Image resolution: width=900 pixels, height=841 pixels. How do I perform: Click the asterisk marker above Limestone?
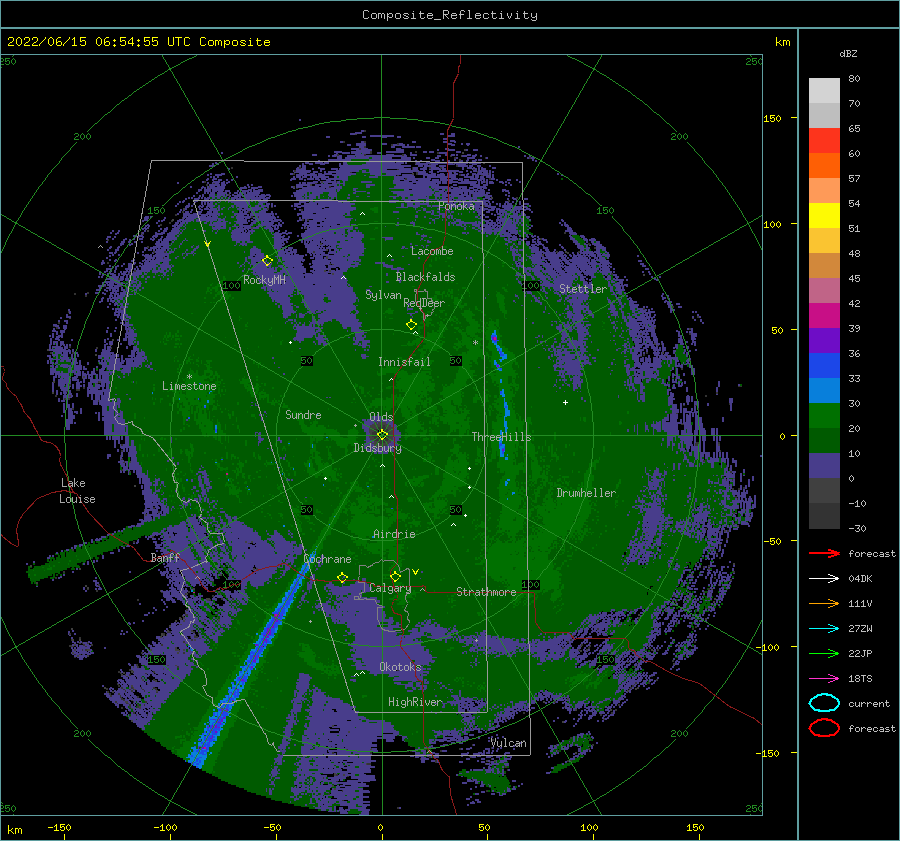(x=189, y=377)
